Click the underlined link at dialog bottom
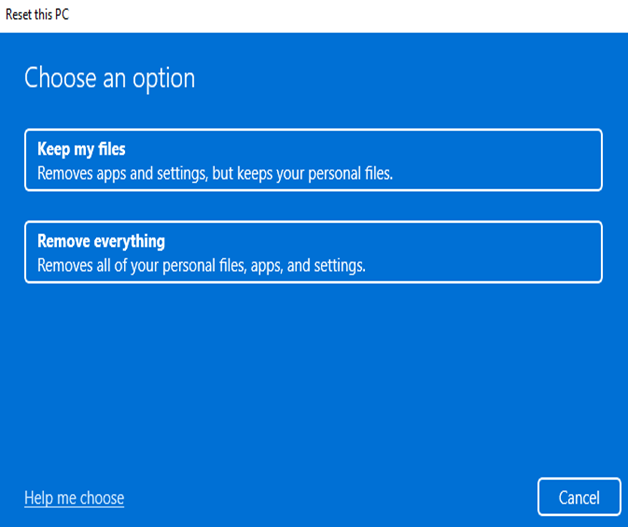628x527 pixels. [x=74, y=498]
